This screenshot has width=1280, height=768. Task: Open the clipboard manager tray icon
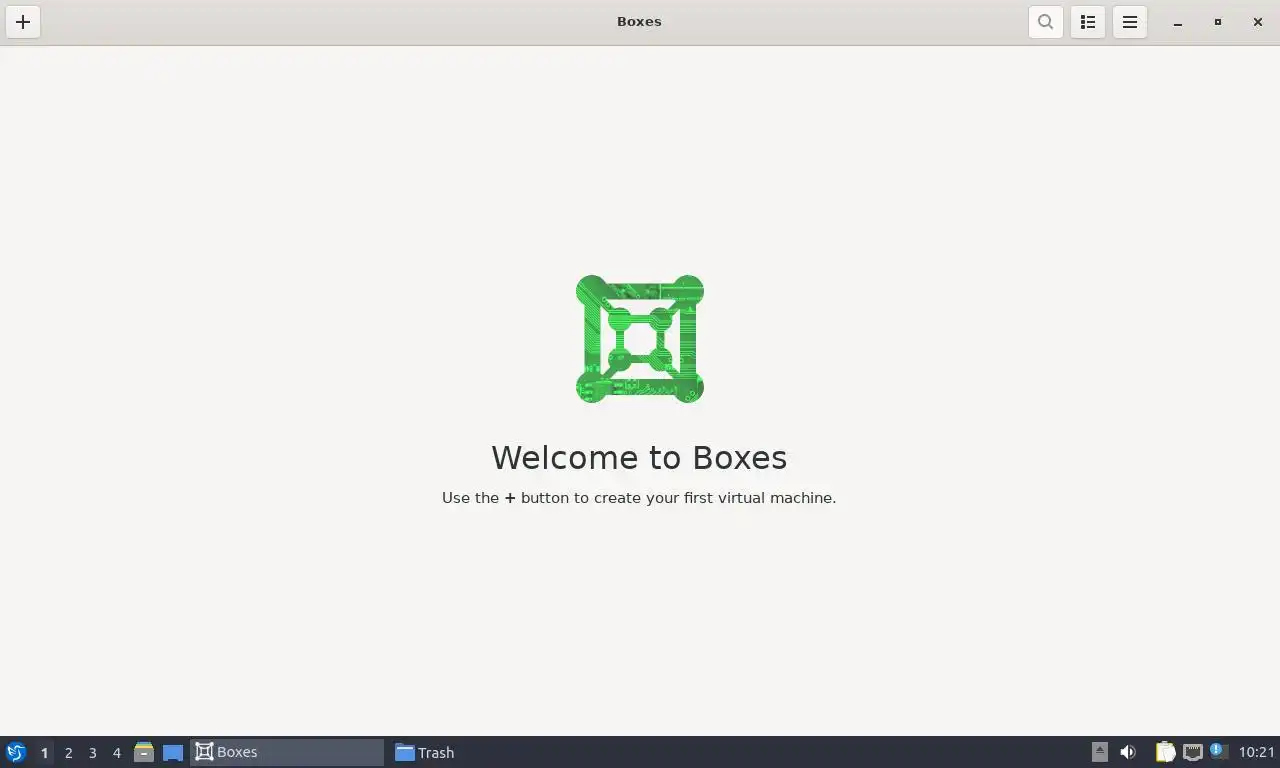(1166, 752)
